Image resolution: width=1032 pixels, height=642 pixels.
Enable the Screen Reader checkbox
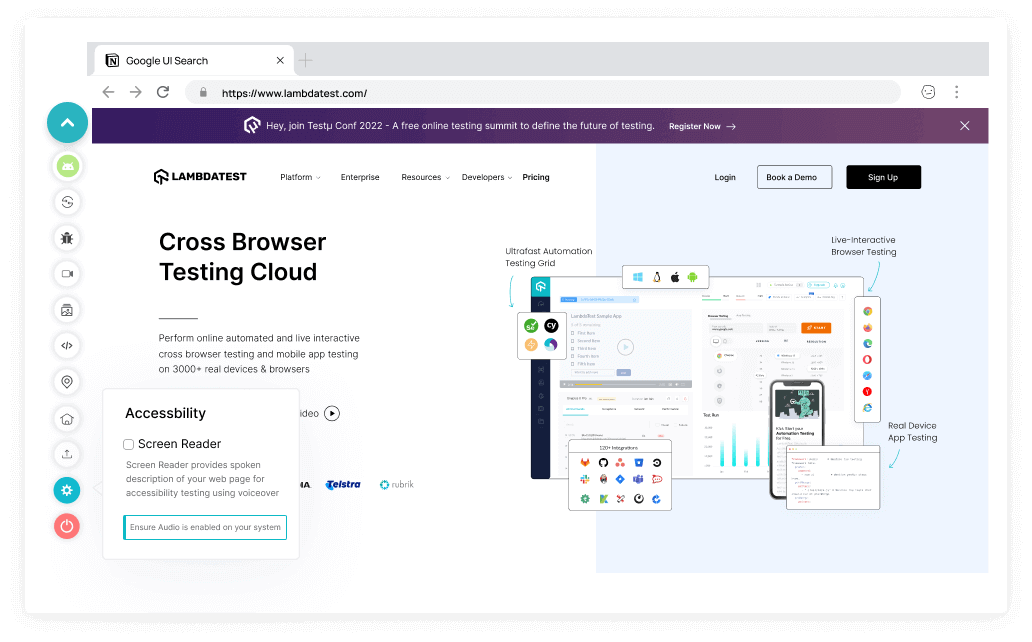[128, 443]
